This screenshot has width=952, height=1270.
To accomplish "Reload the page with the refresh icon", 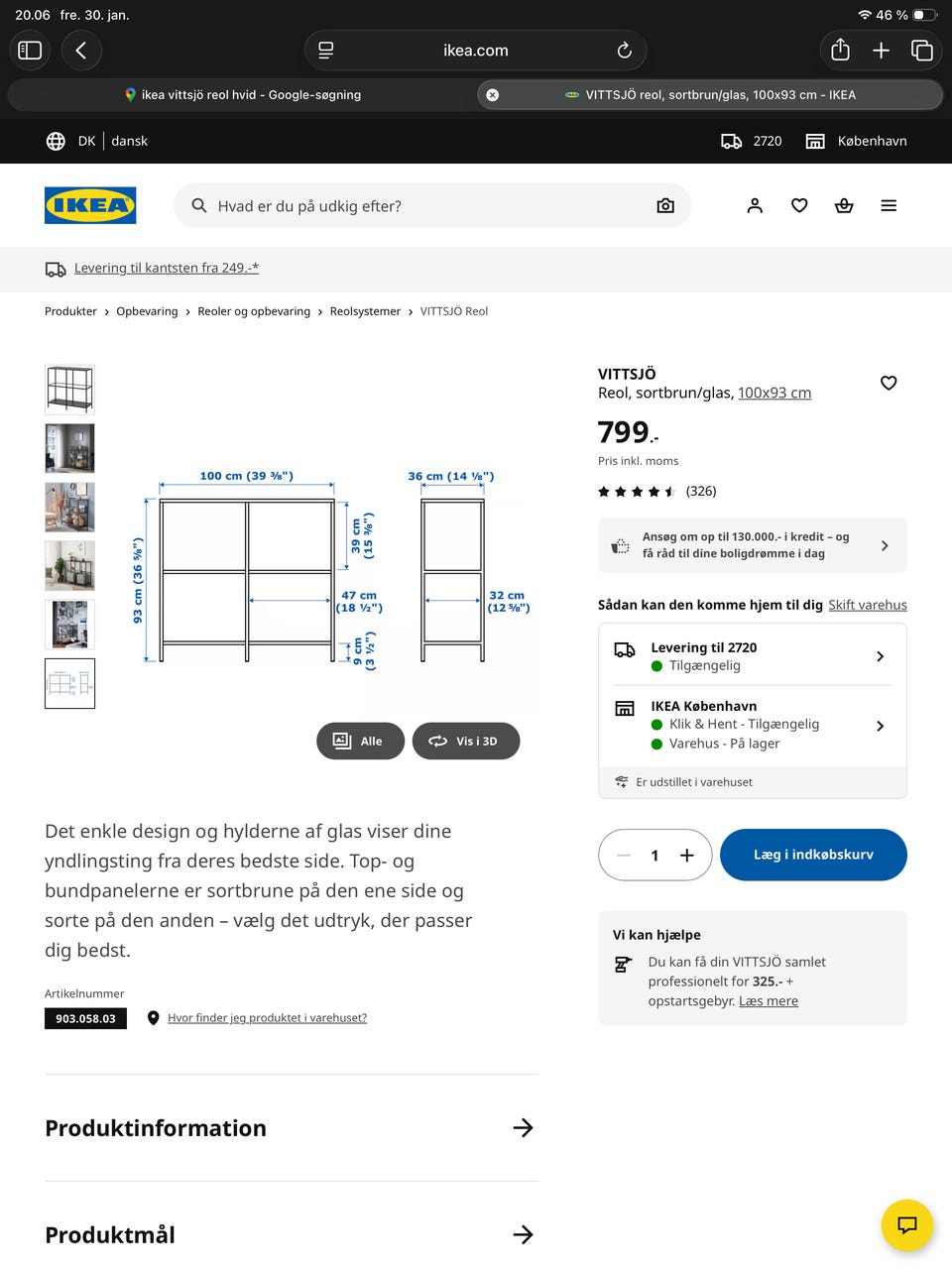I will pyautogui.click(x=624, y=51).
